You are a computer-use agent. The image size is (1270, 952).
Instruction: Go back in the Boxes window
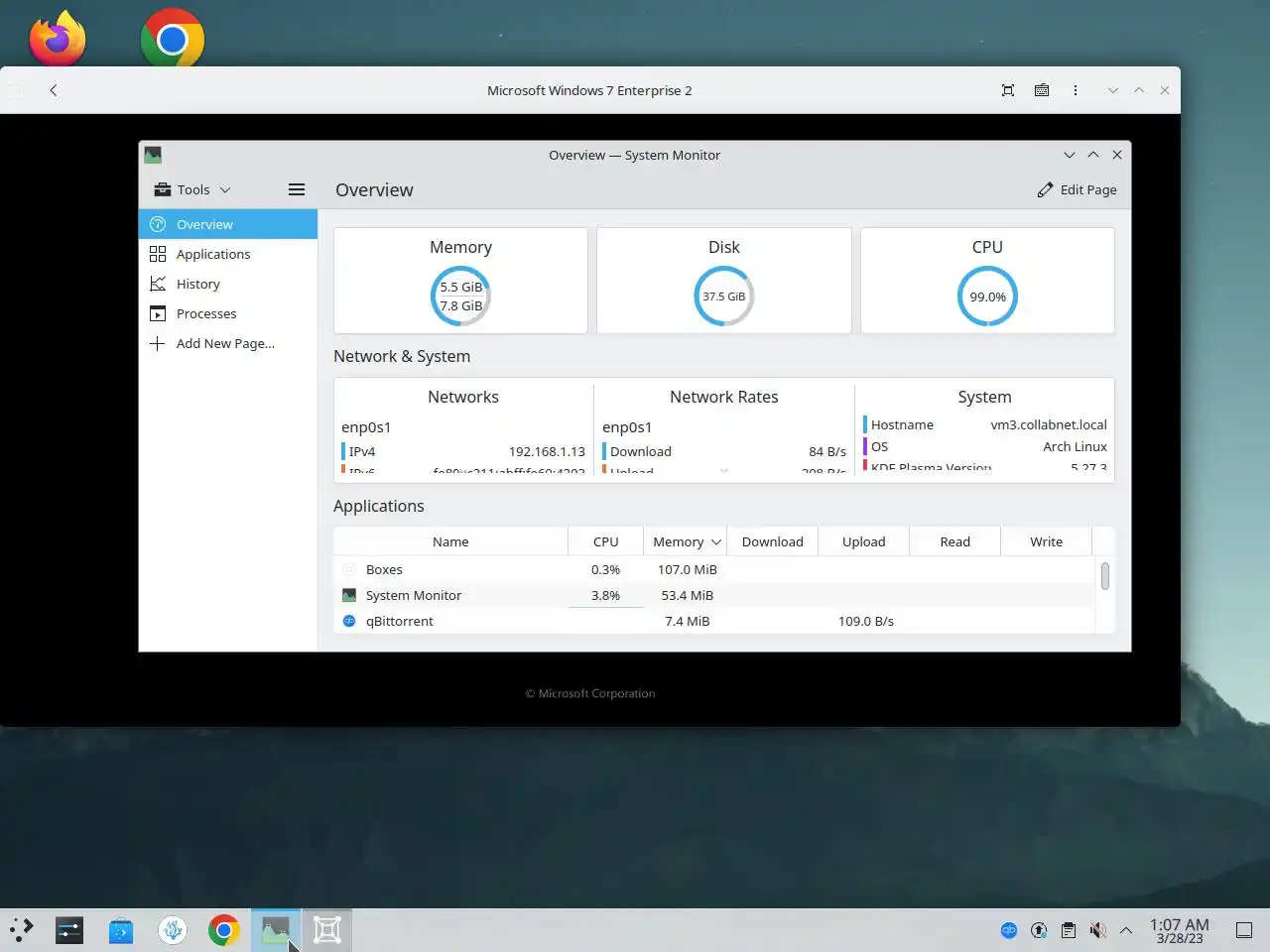point(54,90)
